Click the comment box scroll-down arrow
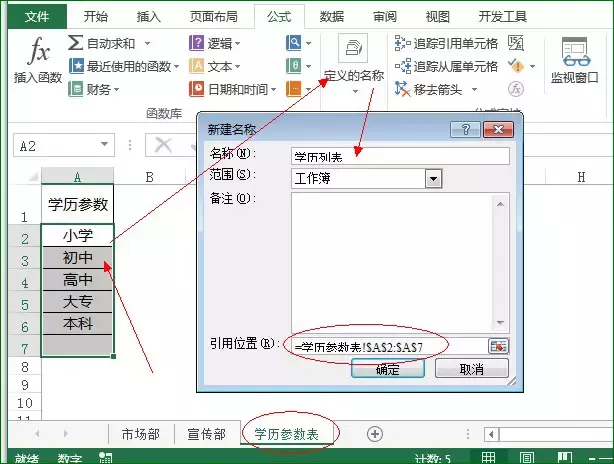614x464 pixels. pyautogui.click(x=500, y=323)
